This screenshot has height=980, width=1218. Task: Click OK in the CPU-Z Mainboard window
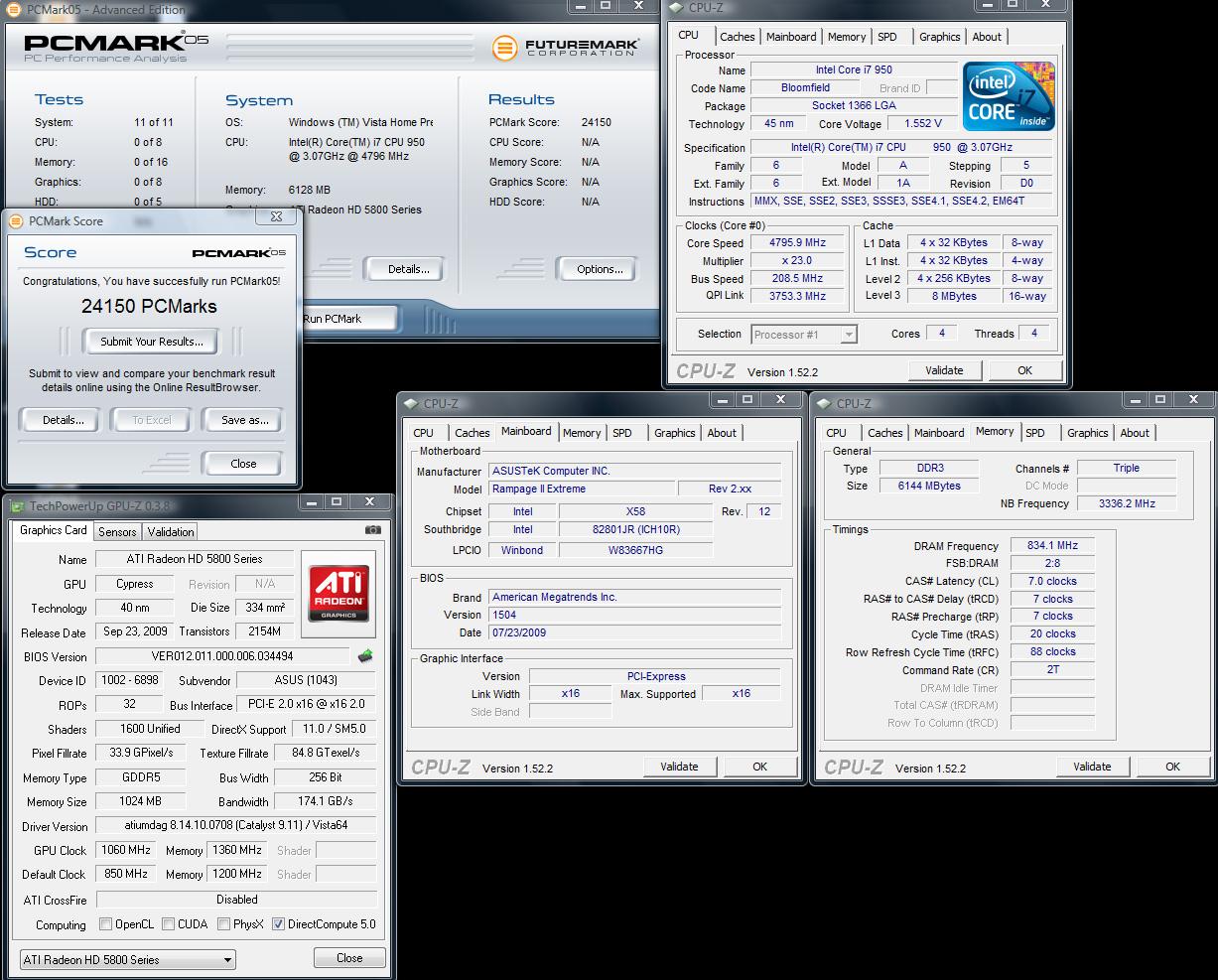(x=759, y=767)
